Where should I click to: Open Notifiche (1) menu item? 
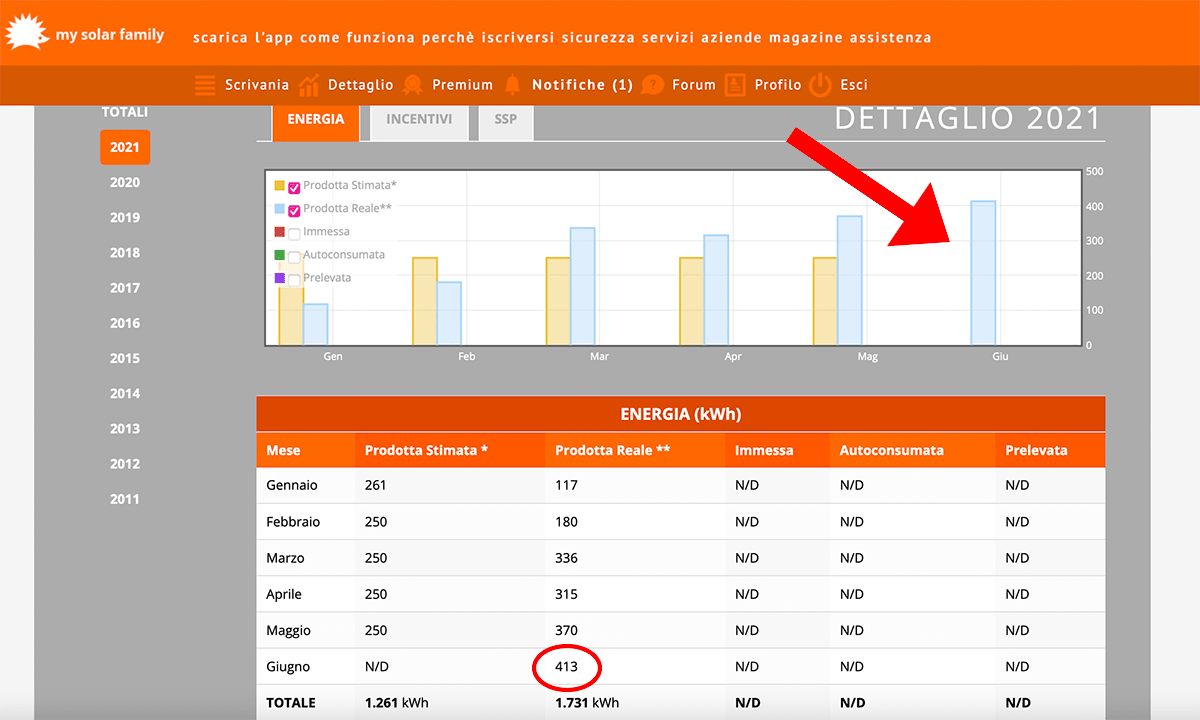click(x=582, y=85)
